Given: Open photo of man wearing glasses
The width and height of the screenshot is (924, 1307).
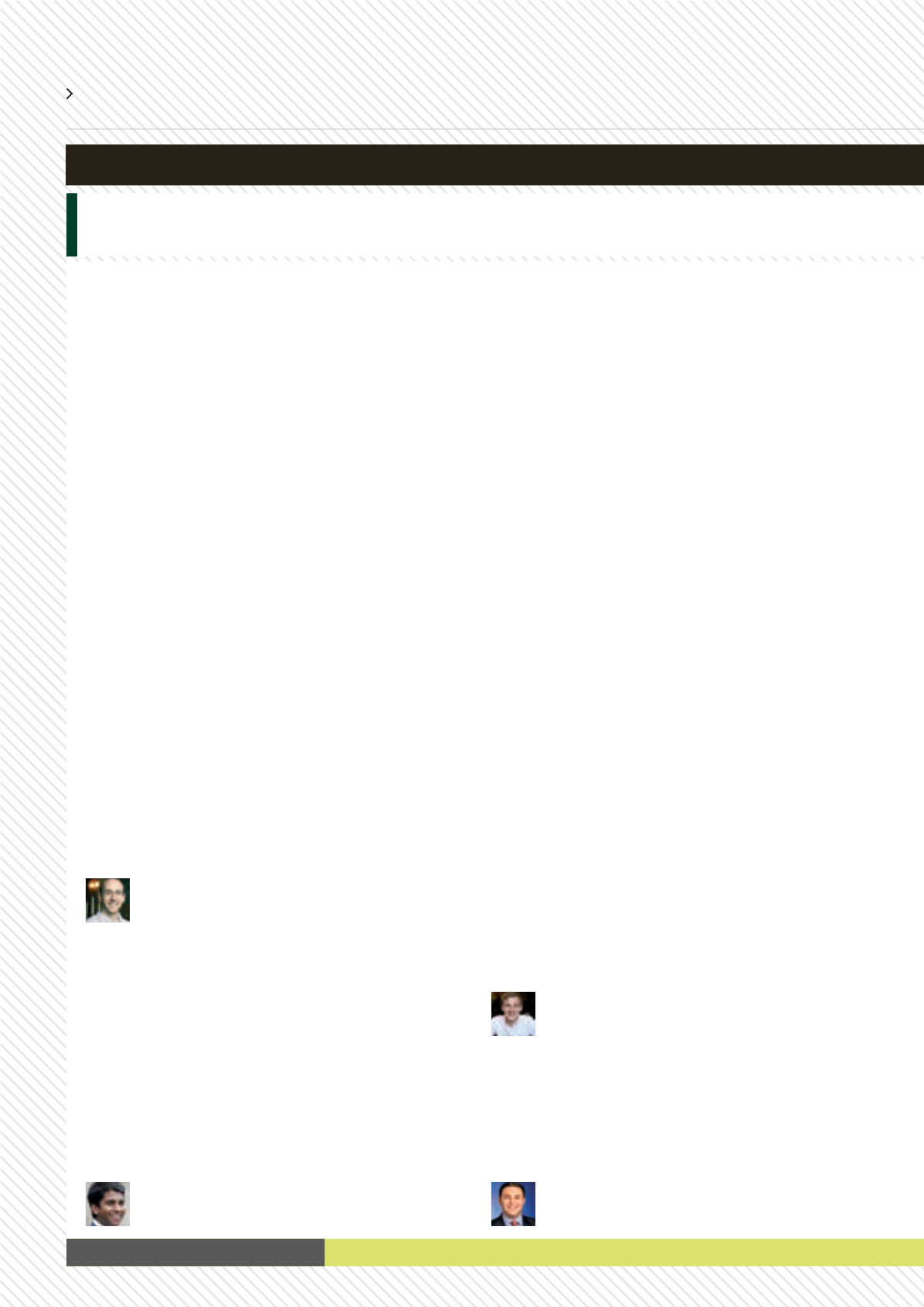Looking at the screenshot, I should point(107,900).
